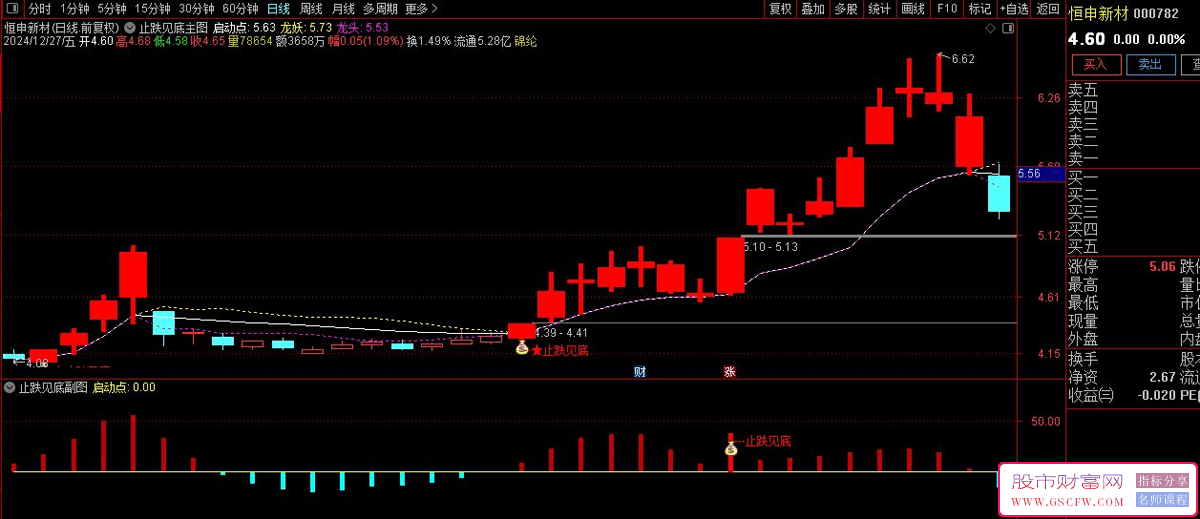Click the red 涨 marker on the chart
This screenshot has height=519, width=1200.
[x=730, y=372]
